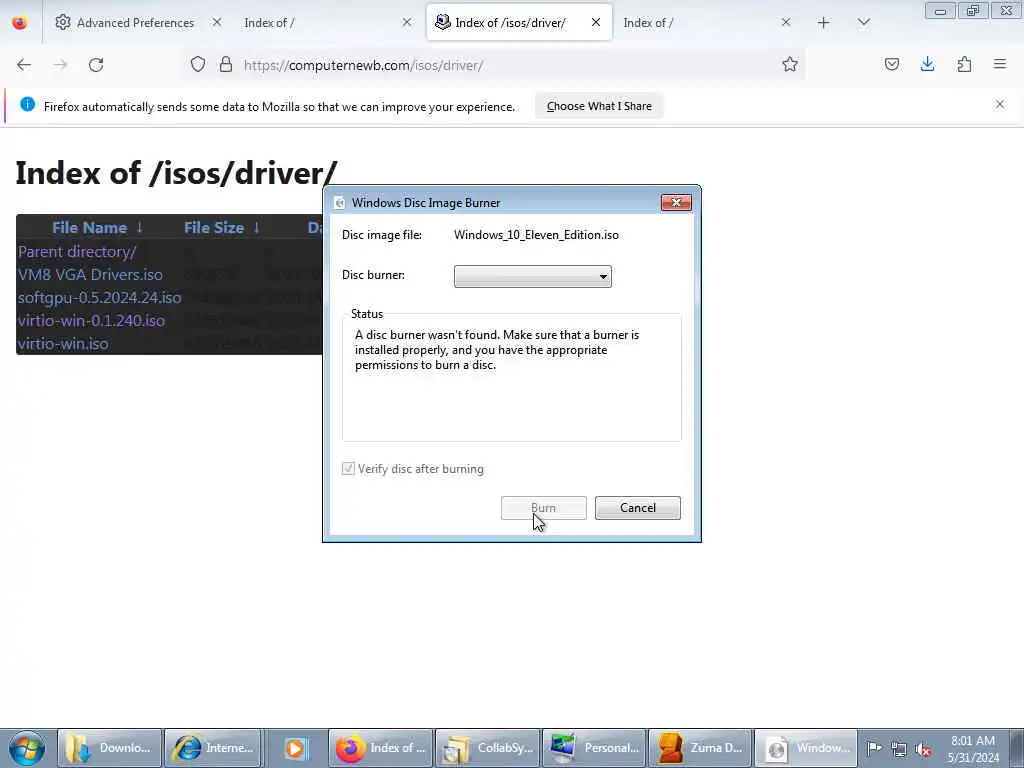
Task: Click the File Size descending sort arrow
Action: pos(257,227)
